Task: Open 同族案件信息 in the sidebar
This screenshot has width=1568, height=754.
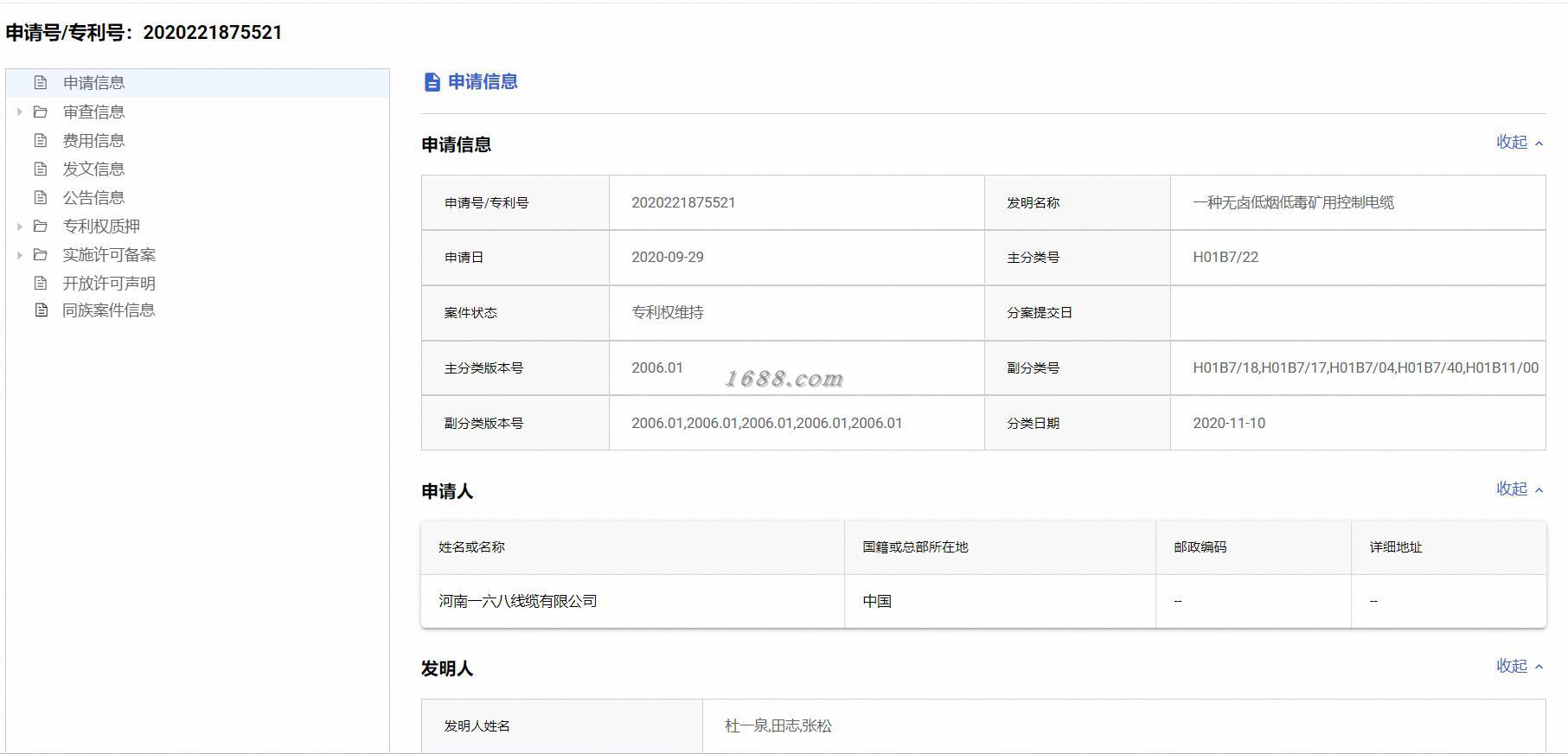Action: coord(109,310)
